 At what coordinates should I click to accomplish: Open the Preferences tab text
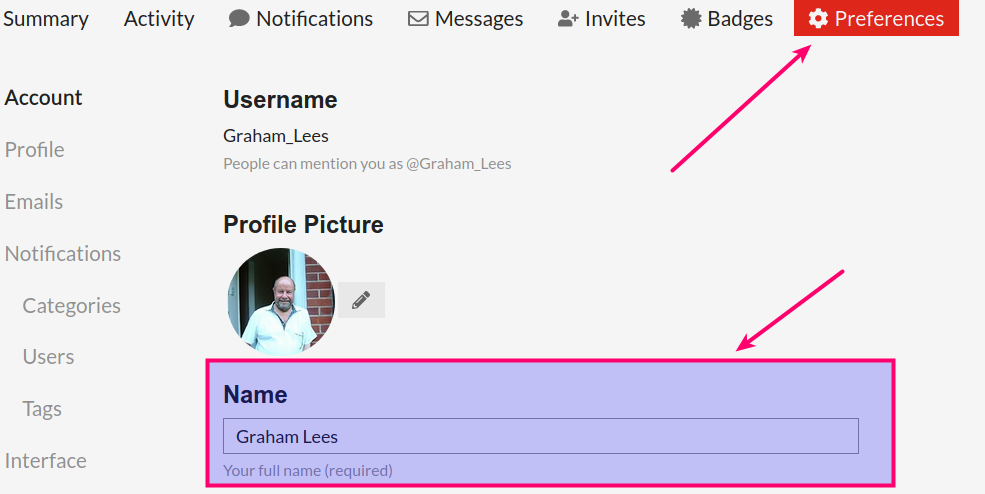889,19
